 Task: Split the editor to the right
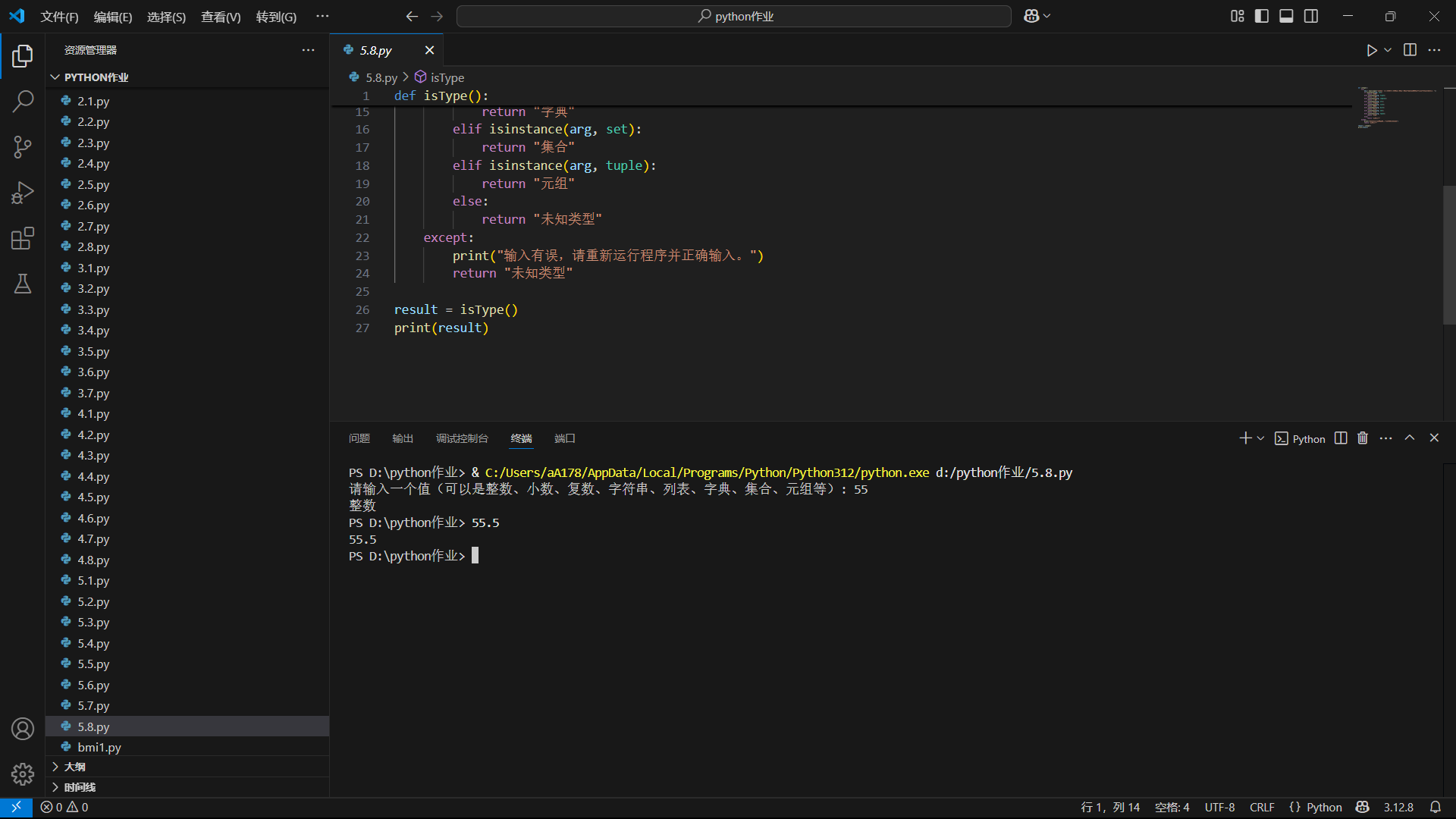pos(1410,50)
